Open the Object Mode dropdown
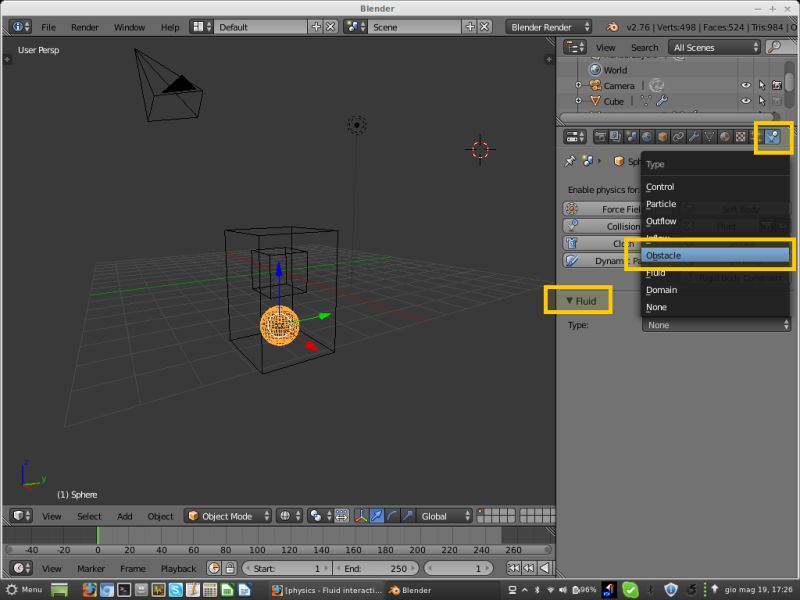 [x=228, y=516]
